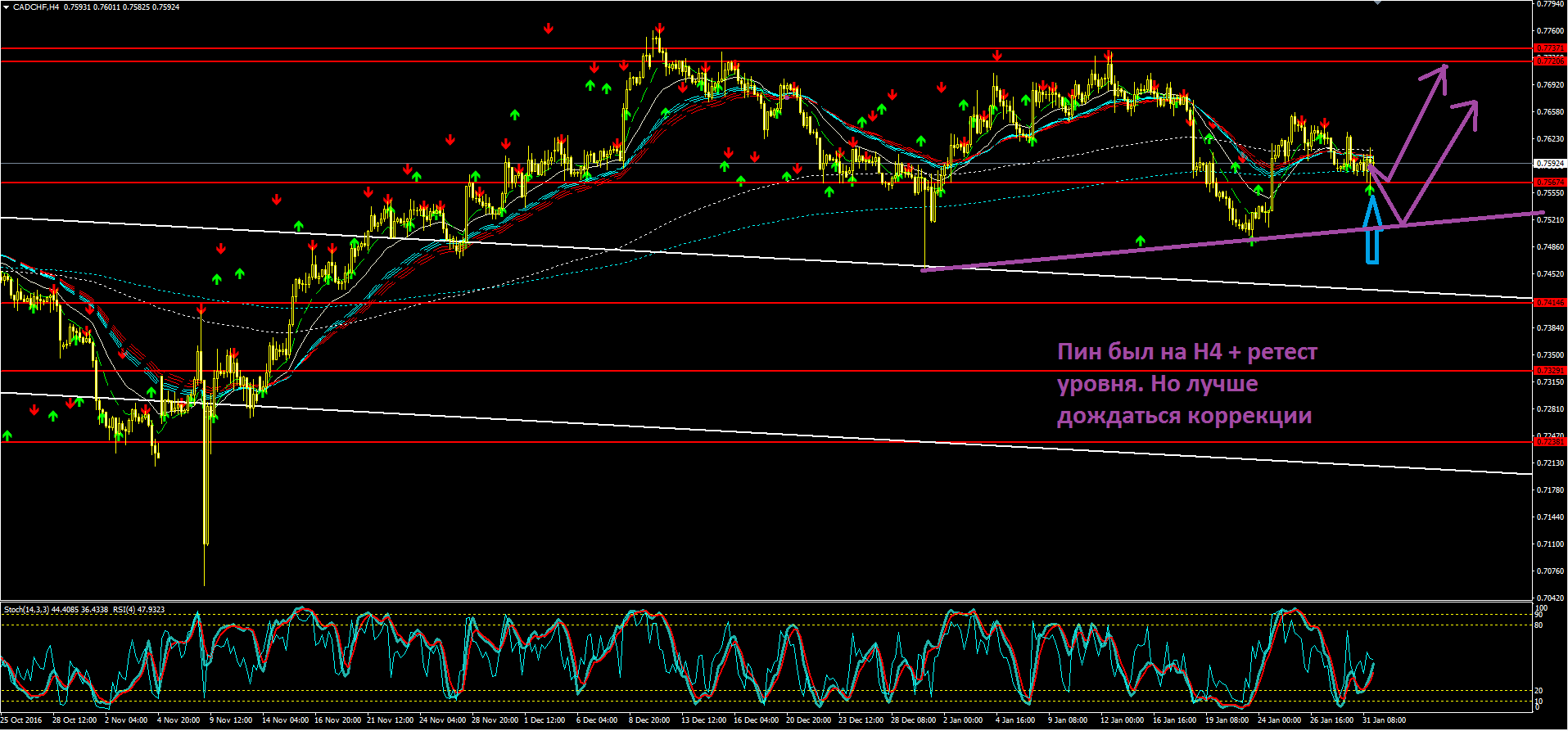Click the 20 level on the oscillator scale

click(x=1539, y=691)
